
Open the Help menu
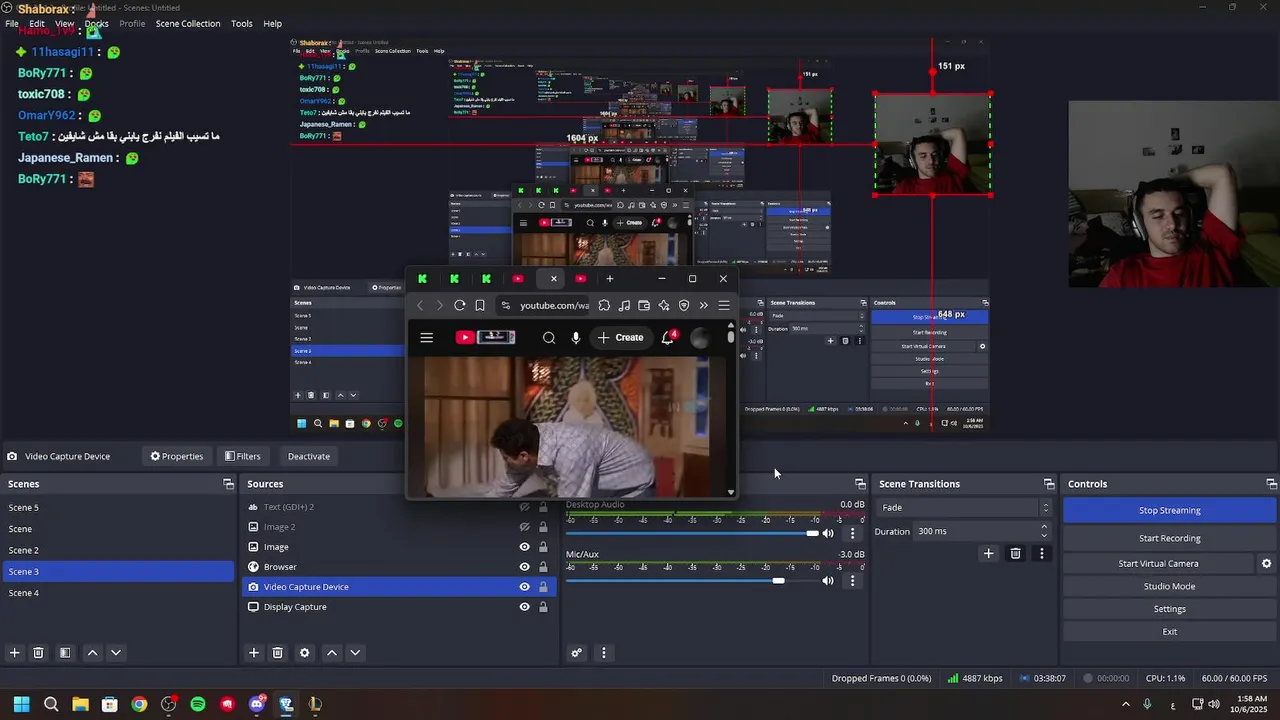click(272, 23)
